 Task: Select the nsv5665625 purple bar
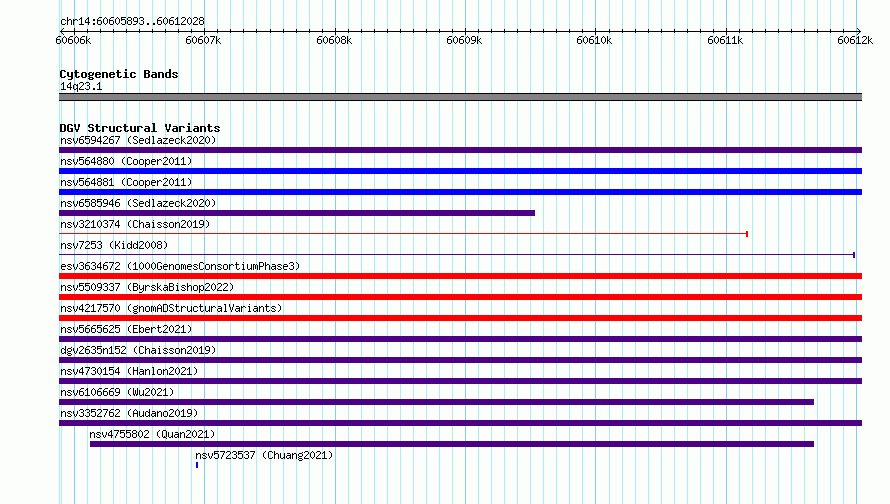(460, 339)
